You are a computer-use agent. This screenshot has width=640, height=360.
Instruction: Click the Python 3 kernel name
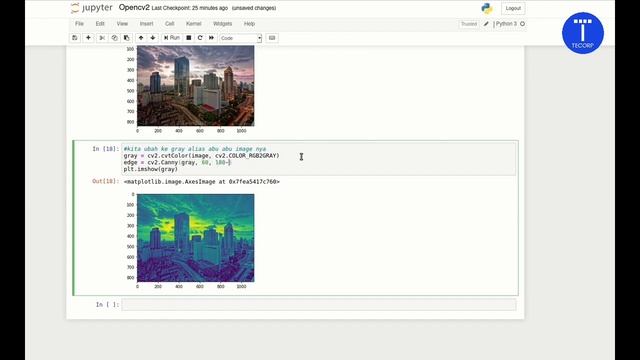(x=506, y=24)
